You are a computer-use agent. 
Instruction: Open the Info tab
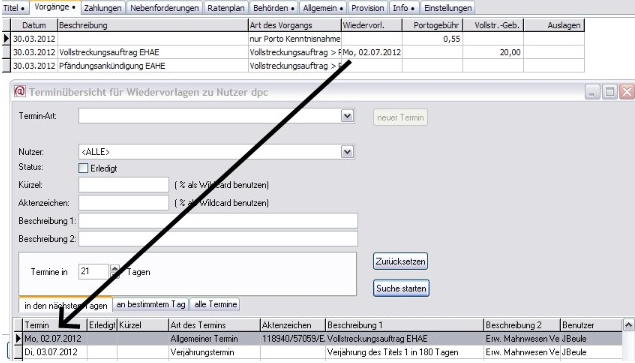click(x=403, y=8)
